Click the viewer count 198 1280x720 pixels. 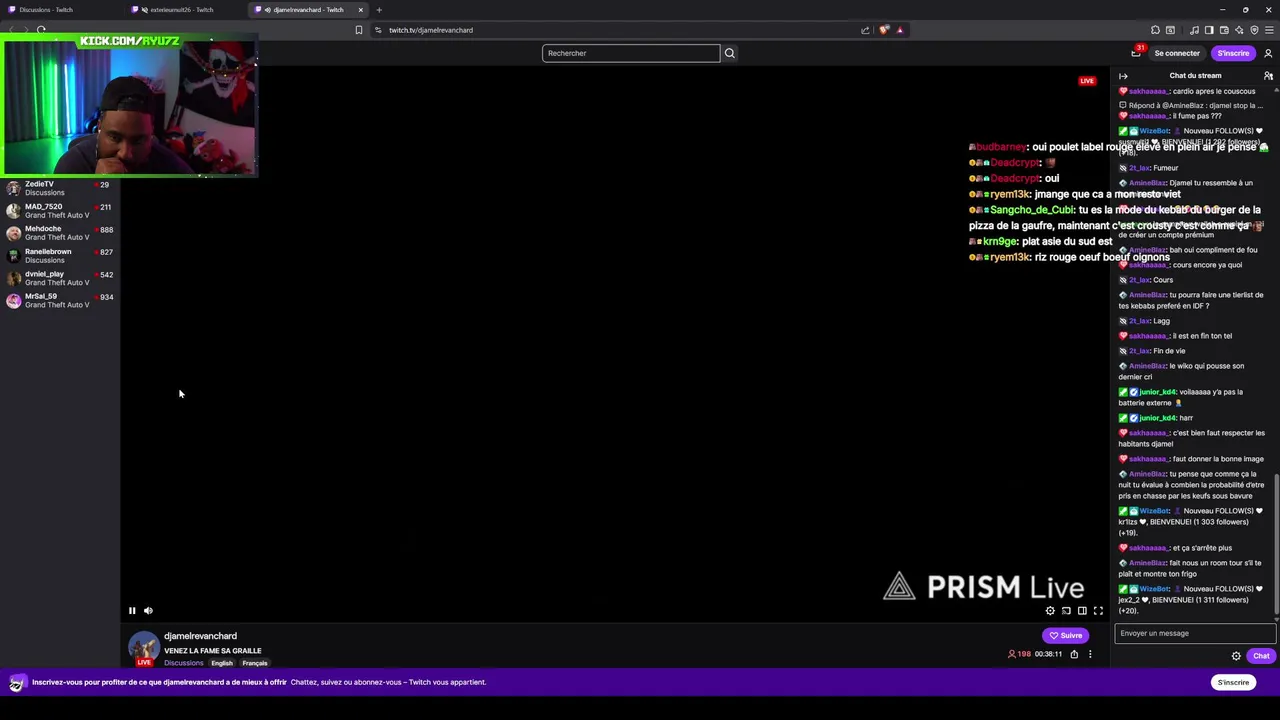point(1019,654)
